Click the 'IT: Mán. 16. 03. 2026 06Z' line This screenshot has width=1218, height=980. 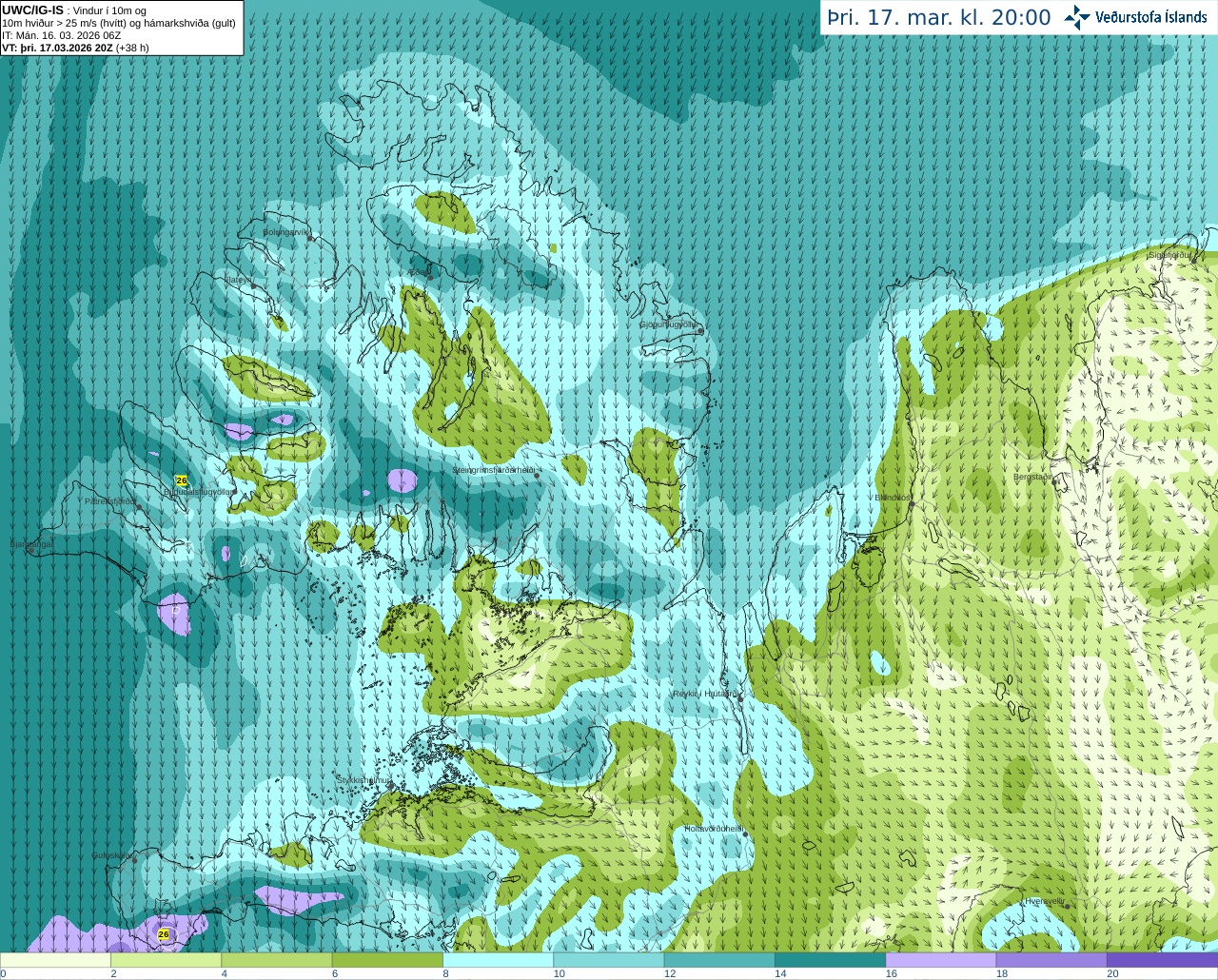62,35
